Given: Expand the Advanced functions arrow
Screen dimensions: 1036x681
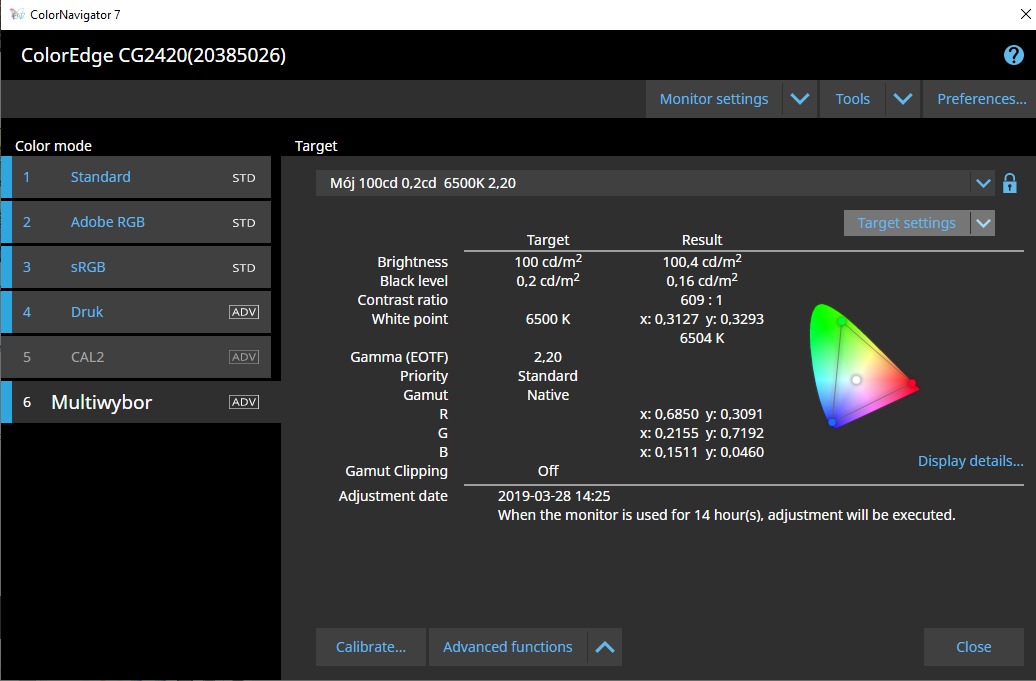Looking at the screenshot, I should click(604, 647).
